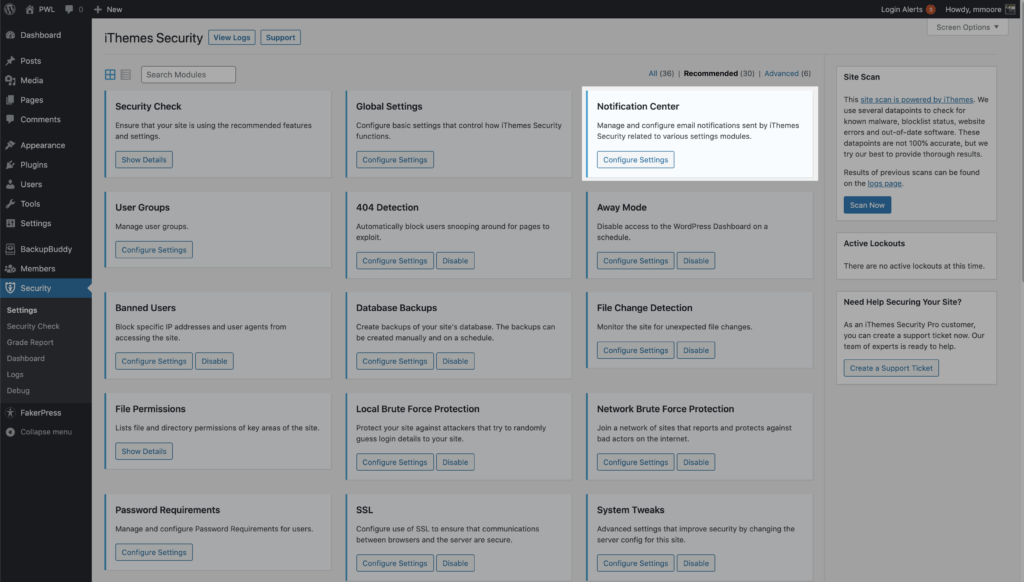Image resolution: width=1024 pixels, height=582 pixels.
Task: Click the Comments icon in sidebar
Action: click(10, 120)
